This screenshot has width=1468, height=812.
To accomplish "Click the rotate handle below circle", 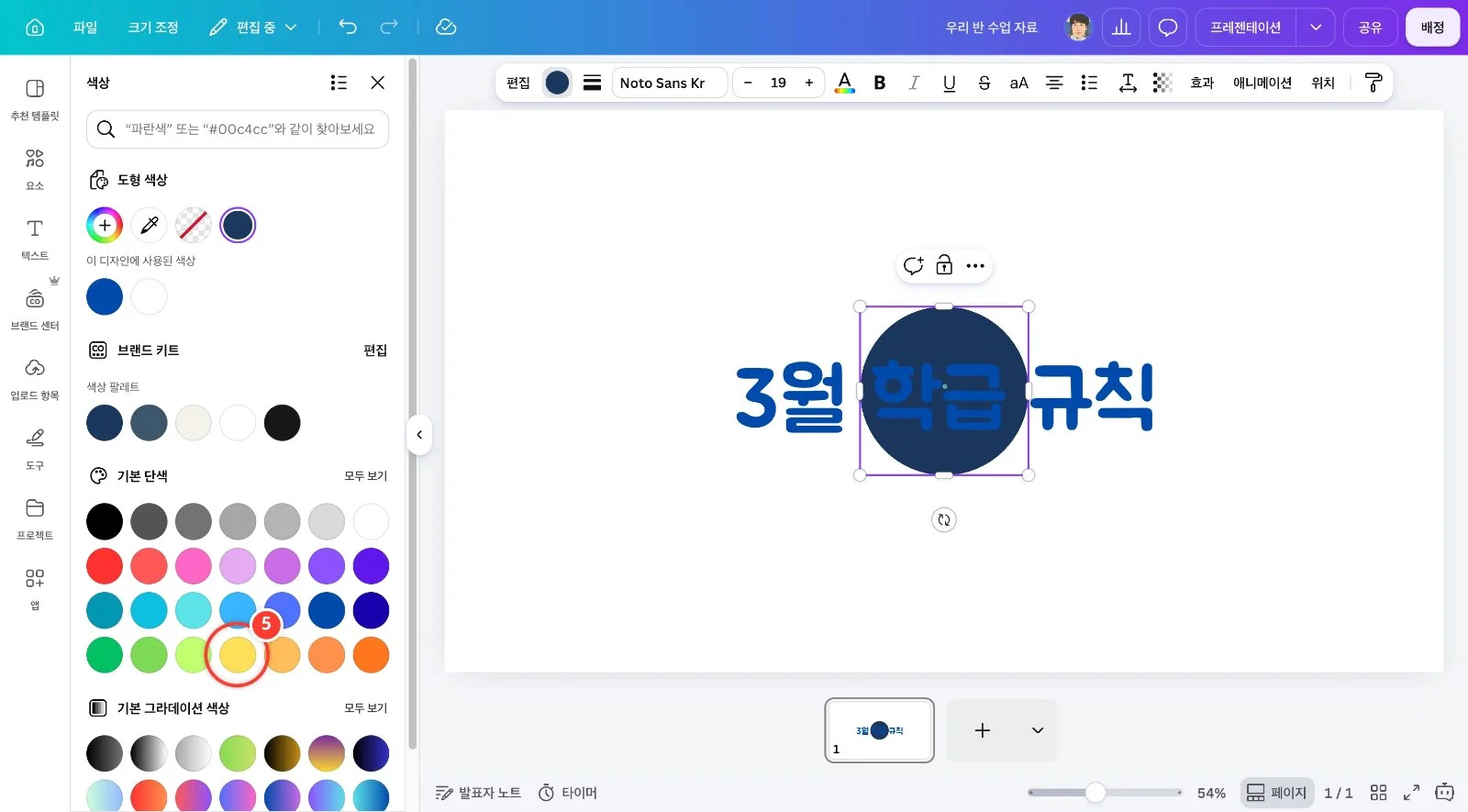I will pyautogui.click(x=944, y=520).
